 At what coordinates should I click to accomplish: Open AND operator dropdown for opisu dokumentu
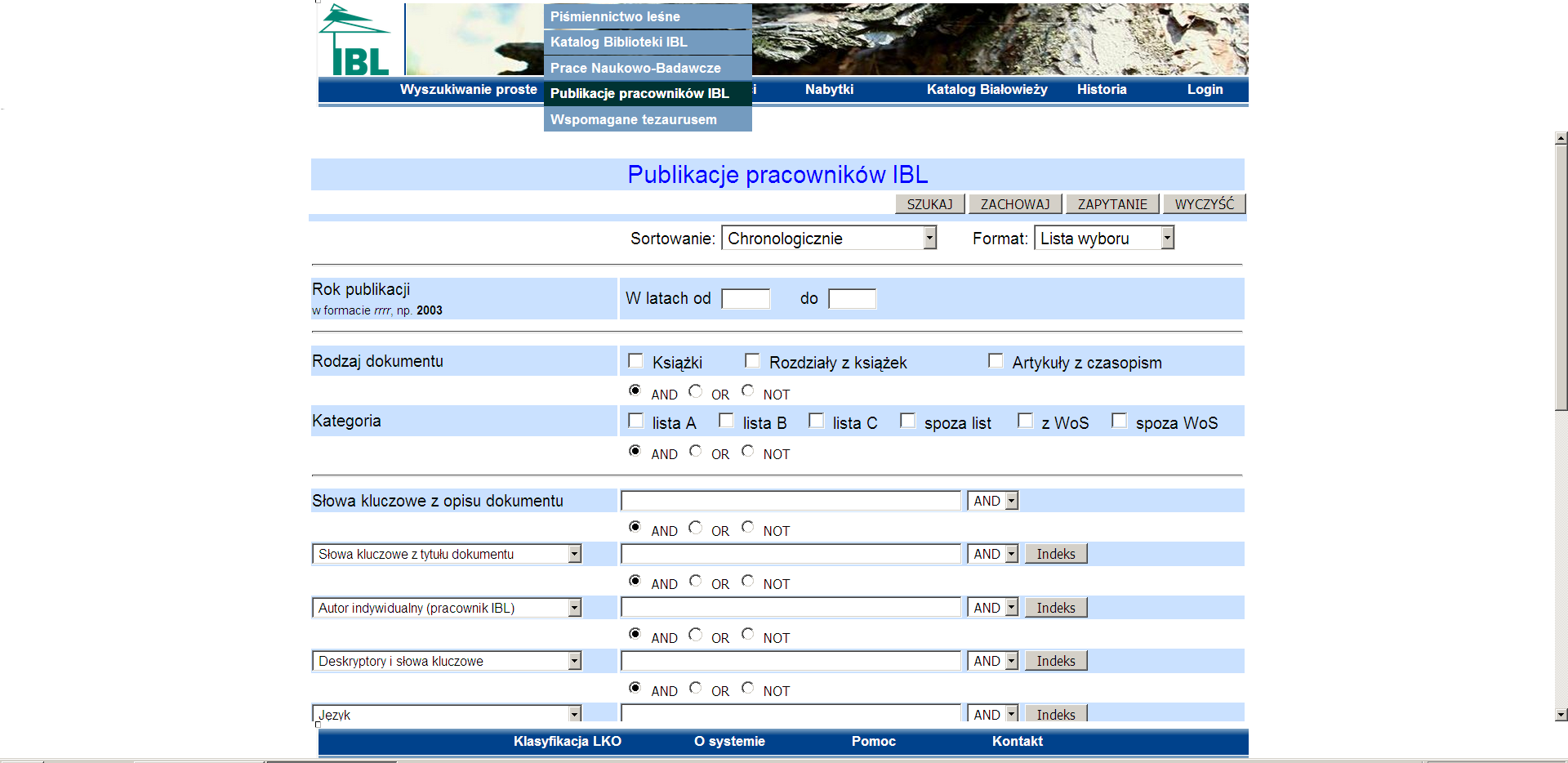(993, 501)
